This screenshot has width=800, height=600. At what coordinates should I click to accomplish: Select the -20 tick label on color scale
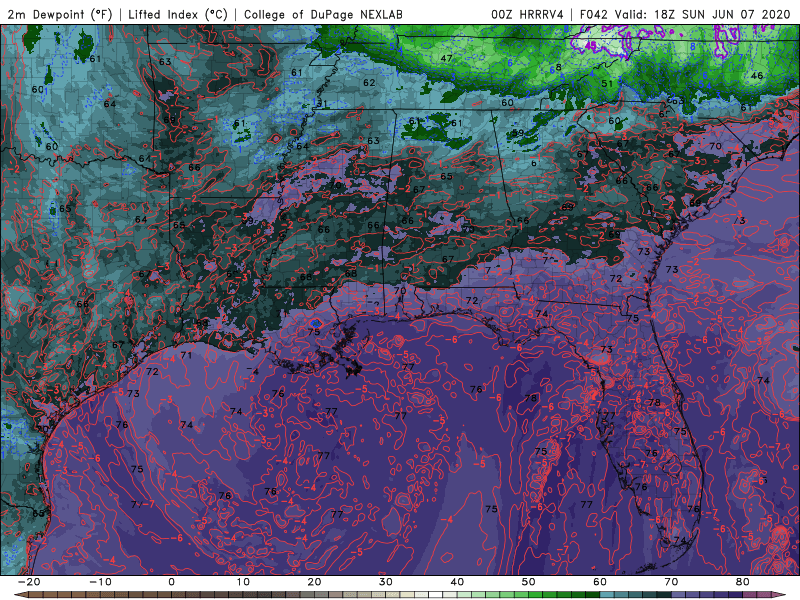coord(29,582)
